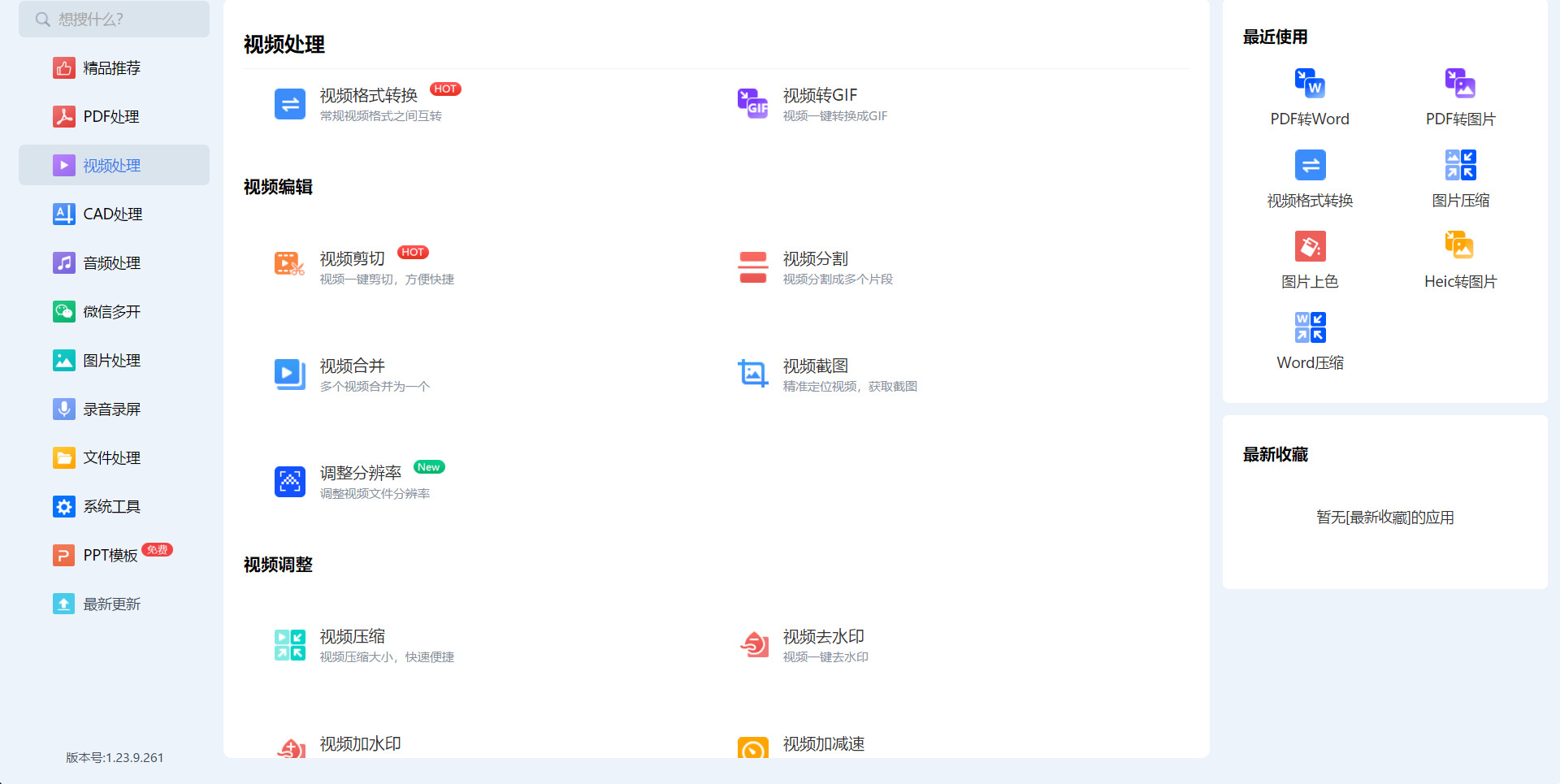This screenshot has width=1560, height=784.
Task: Click the CAD处理 sidebar icon
Action: pyautogui.click(x=63, y=214)
